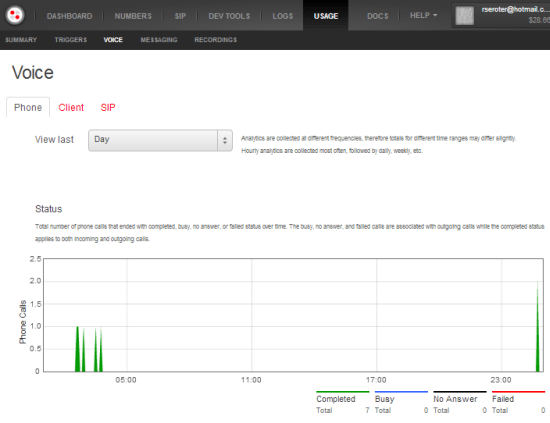
Task: Switch to the Triggers sub-tab
Action: tap(71, 40)
